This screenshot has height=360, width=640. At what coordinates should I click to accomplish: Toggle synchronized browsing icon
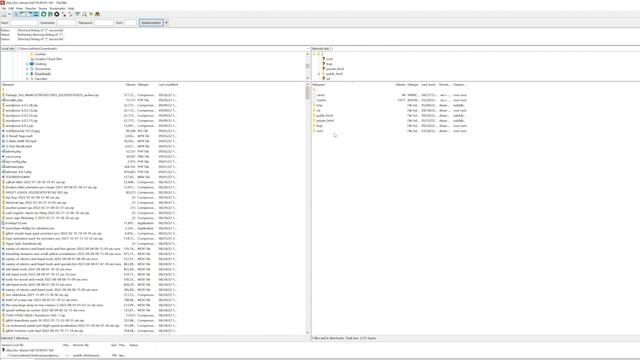click(91, 14)
